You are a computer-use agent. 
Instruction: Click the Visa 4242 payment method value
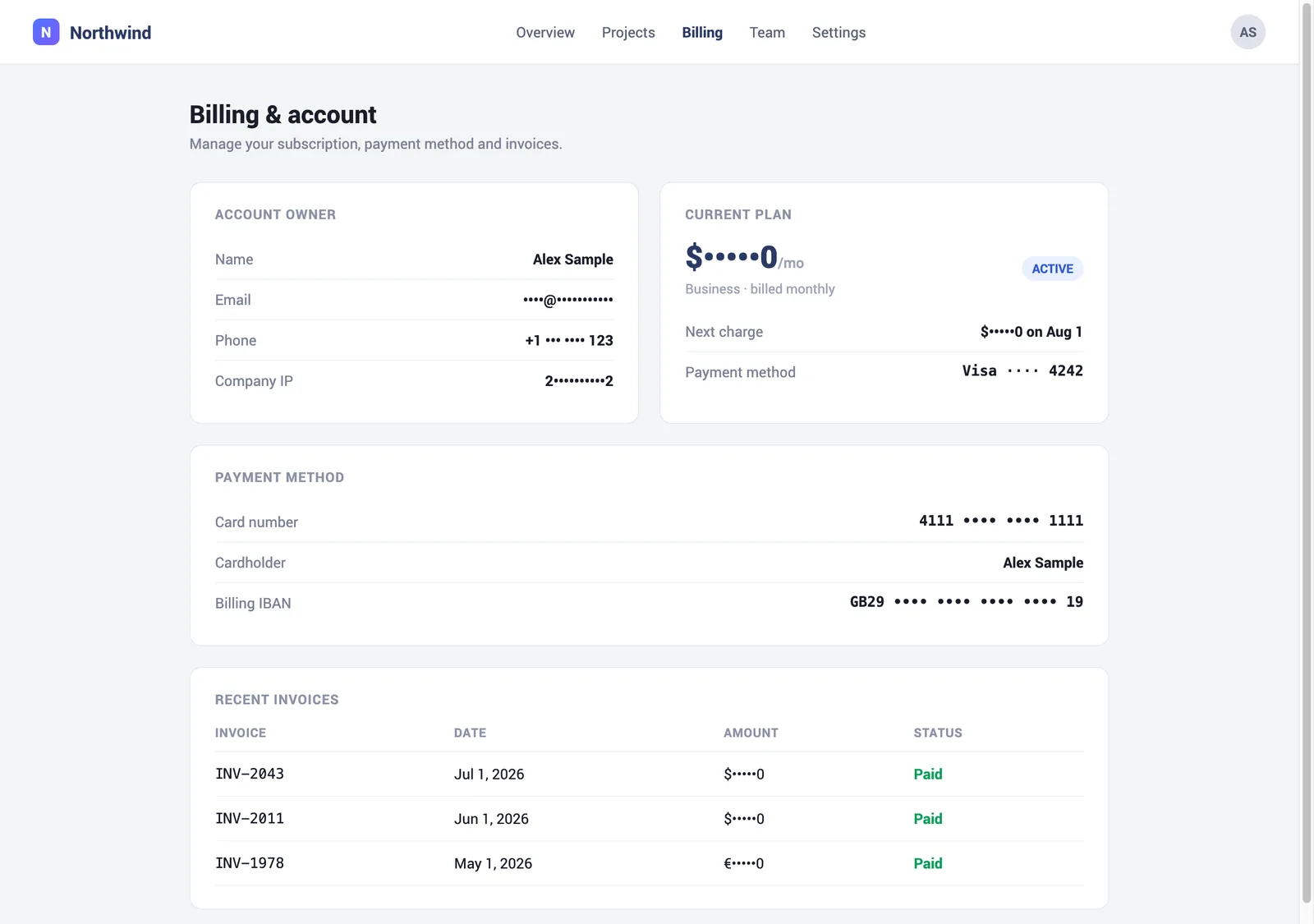click(1022, 371)
